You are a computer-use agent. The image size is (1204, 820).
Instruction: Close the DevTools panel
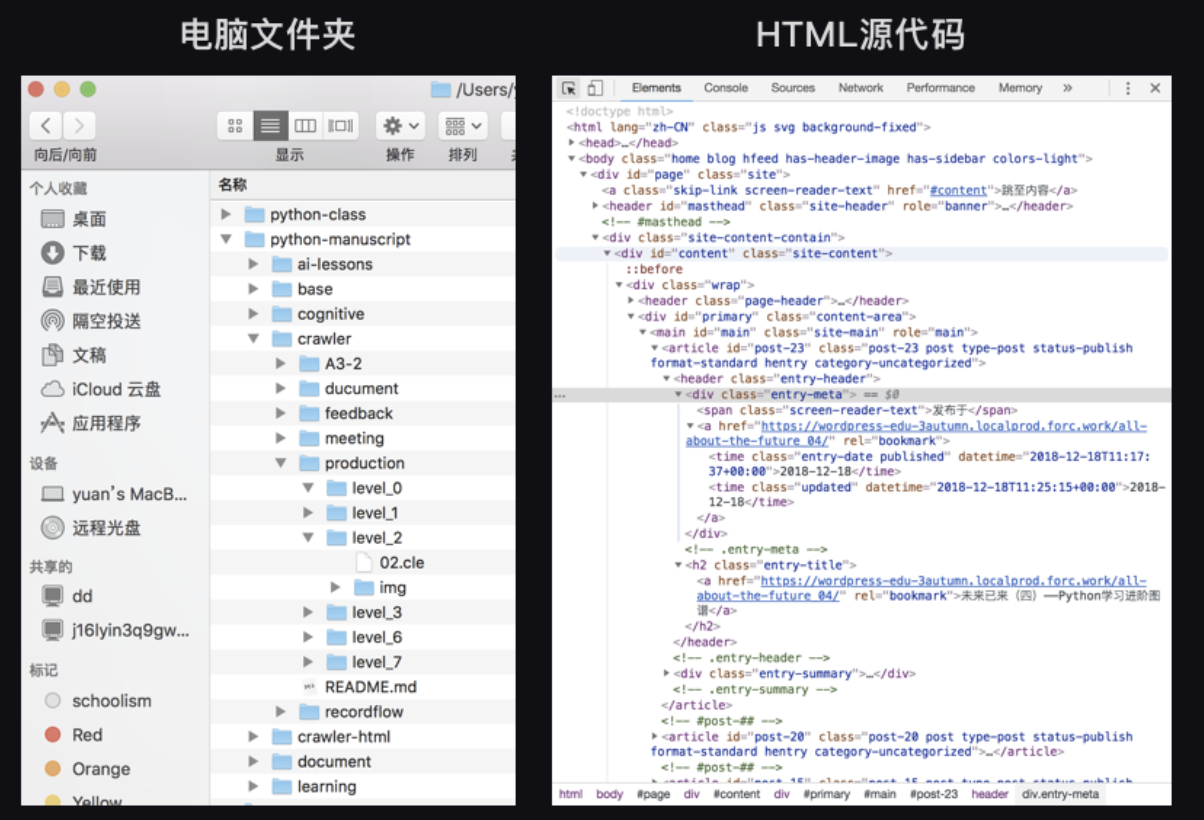[1155, 88]
